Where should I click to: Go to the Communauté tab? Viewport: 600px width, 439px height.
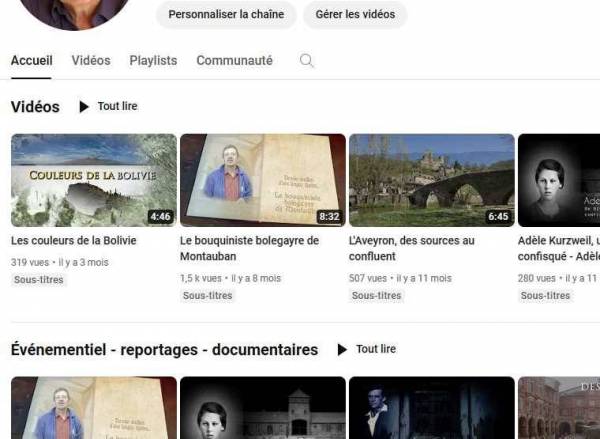234,61
